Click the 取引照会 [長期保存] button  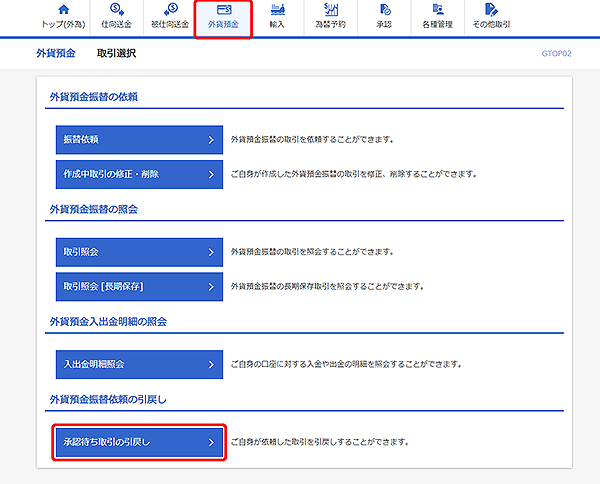click(139, 287)
